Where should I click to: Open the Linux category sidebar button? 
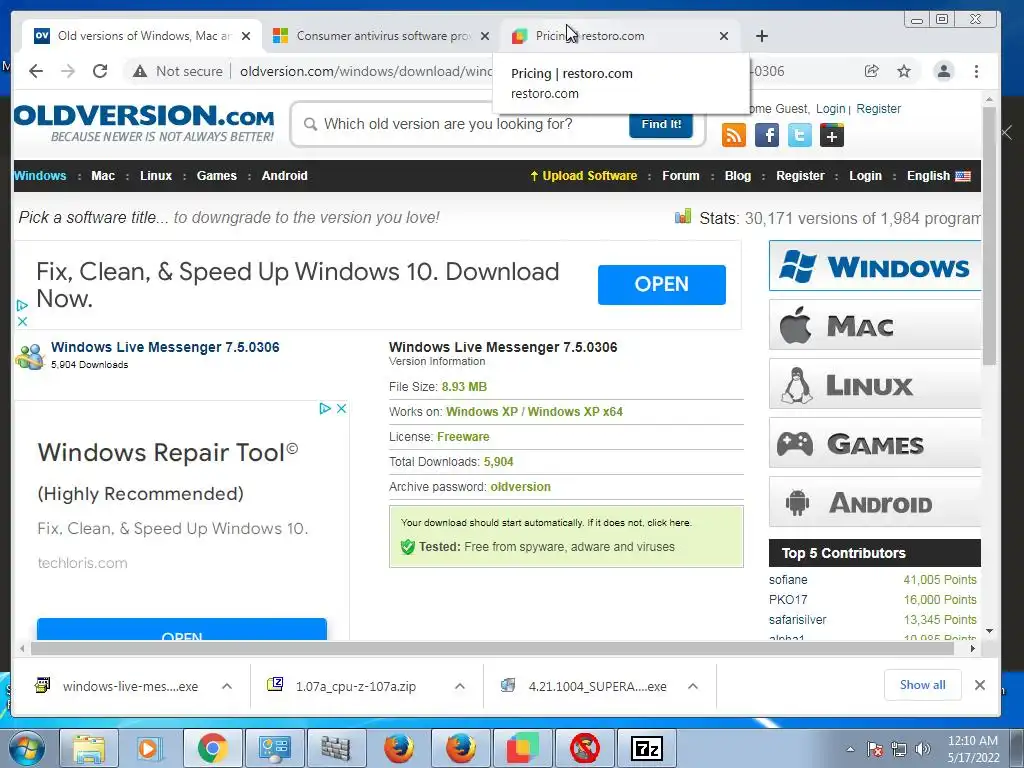pos(874,384)
